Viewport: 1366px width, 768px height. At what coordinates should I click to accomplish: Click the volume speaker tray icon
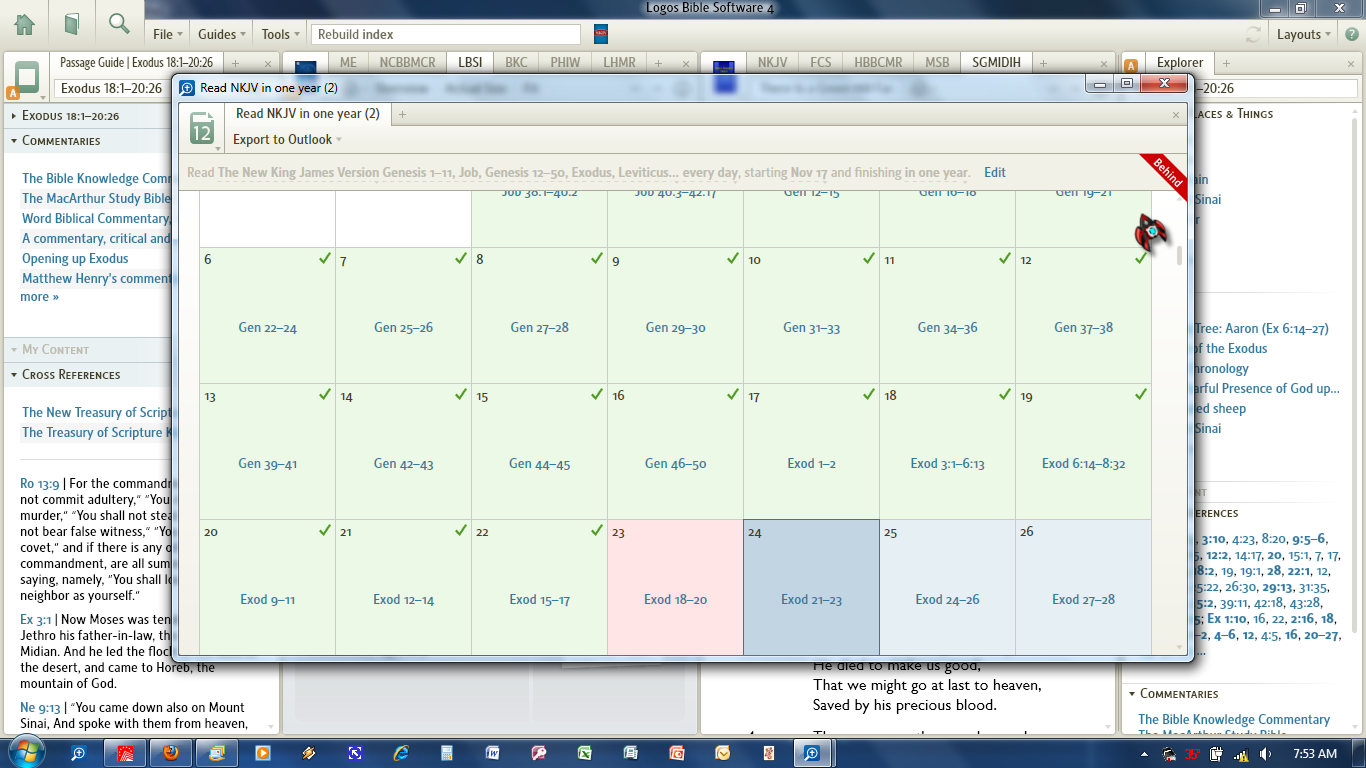coord(1266,754)
